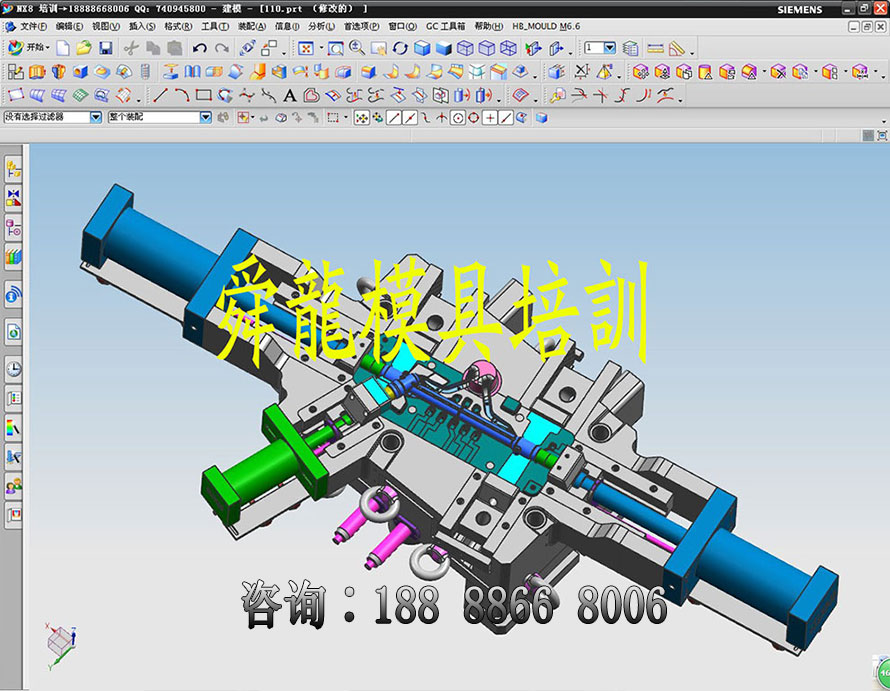Open the 视图(V) menu

click(106, 26)
